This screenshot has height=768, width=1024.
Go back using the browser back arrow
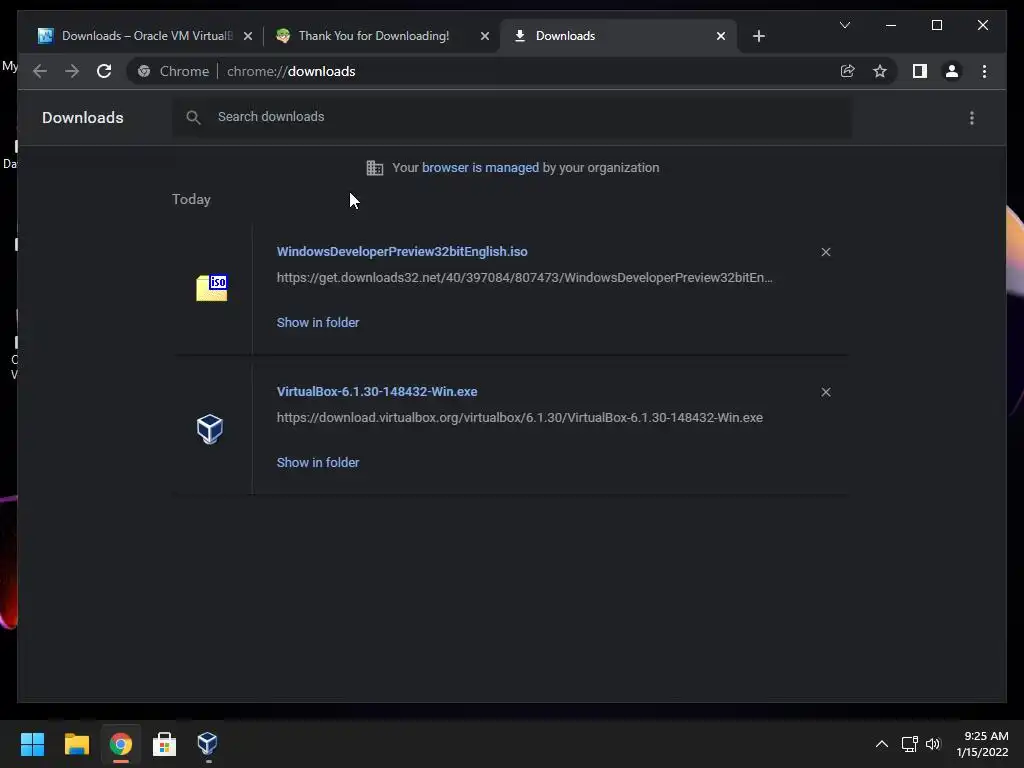pyautogui.click(x=40, y=71)
